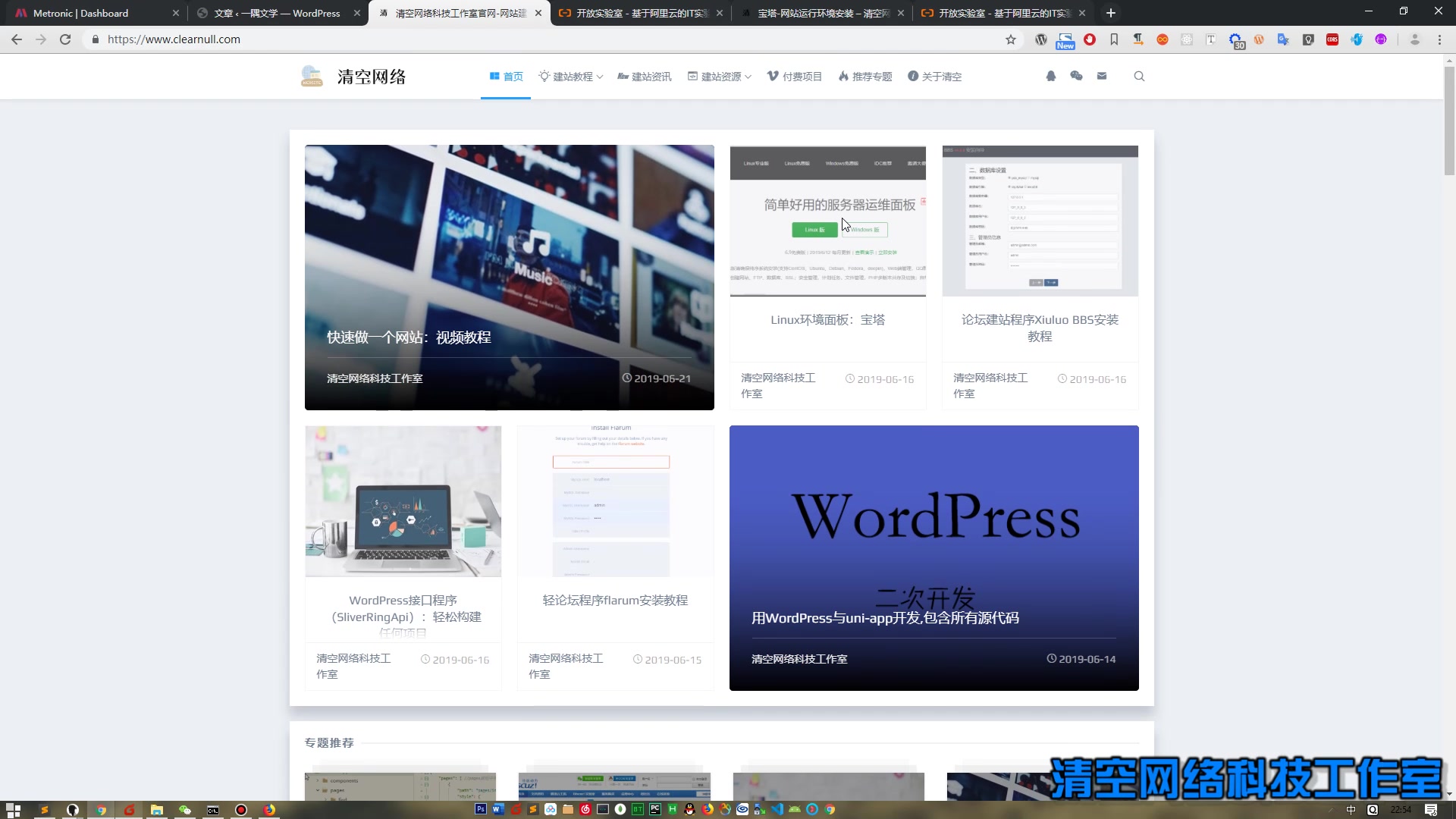Click the email envelope icon in header
This screenshot has height=819, width=1456.
click(x=1102, y=76)
